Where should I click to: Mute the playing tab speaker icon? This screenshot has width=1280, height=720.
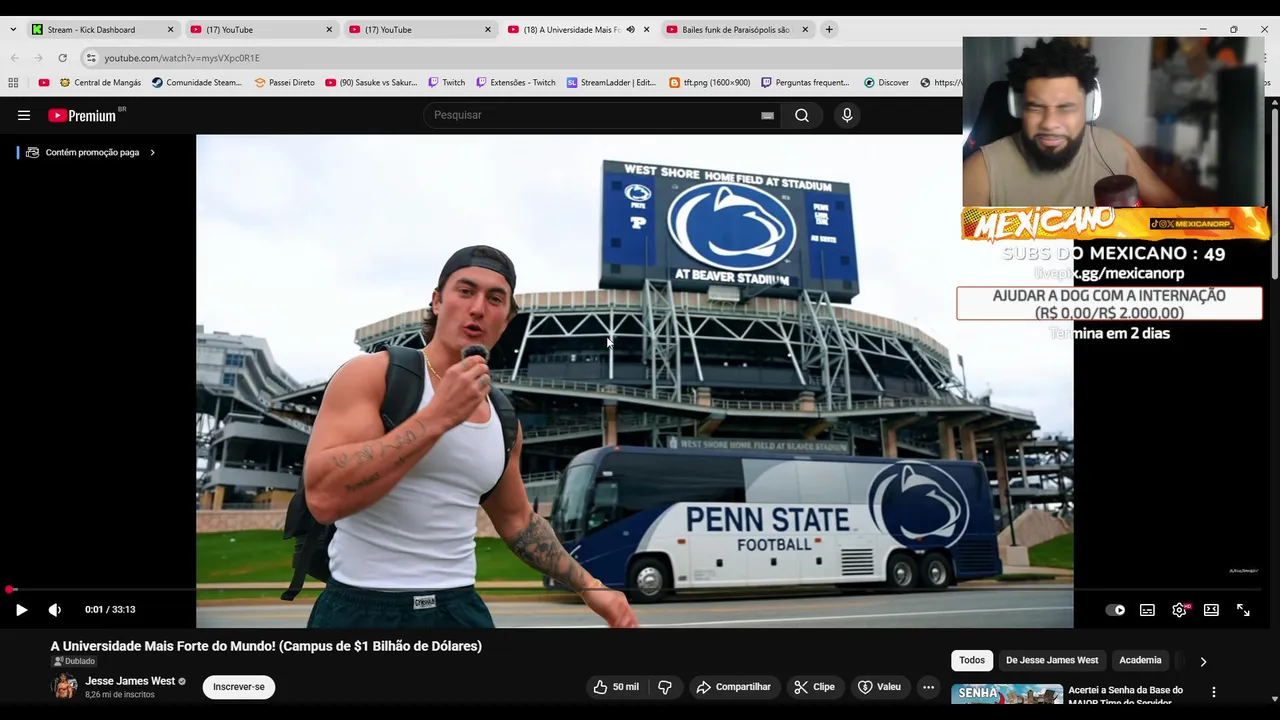[x=630, y=30]
